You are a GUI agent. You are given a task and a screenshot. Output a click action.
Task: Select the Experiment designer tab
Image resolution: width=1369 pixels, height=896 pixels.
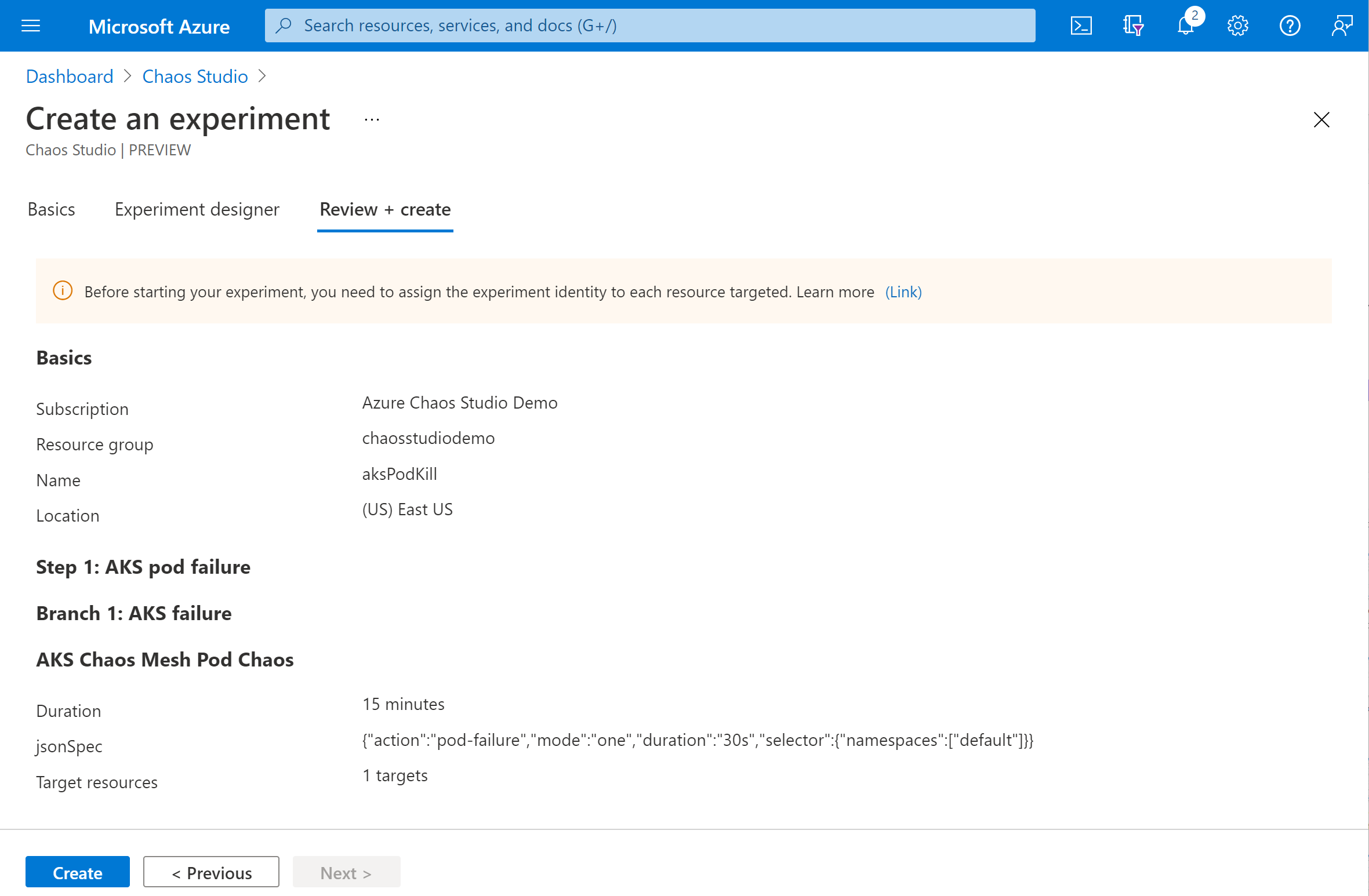197,210
